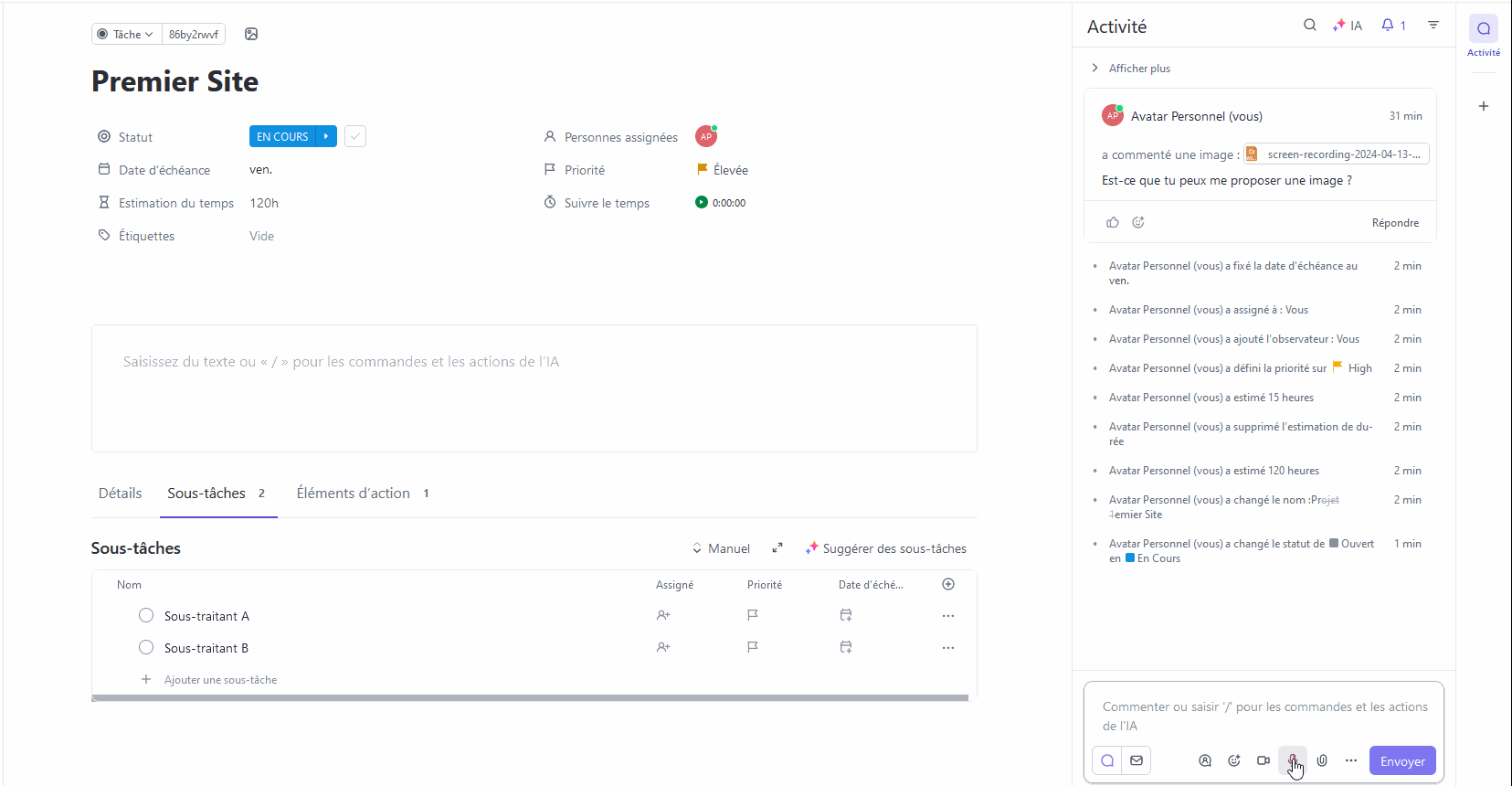Insert an emoji in the comment box
The height and width of the screenshot is (786, 1512).
pos(1234,760)
